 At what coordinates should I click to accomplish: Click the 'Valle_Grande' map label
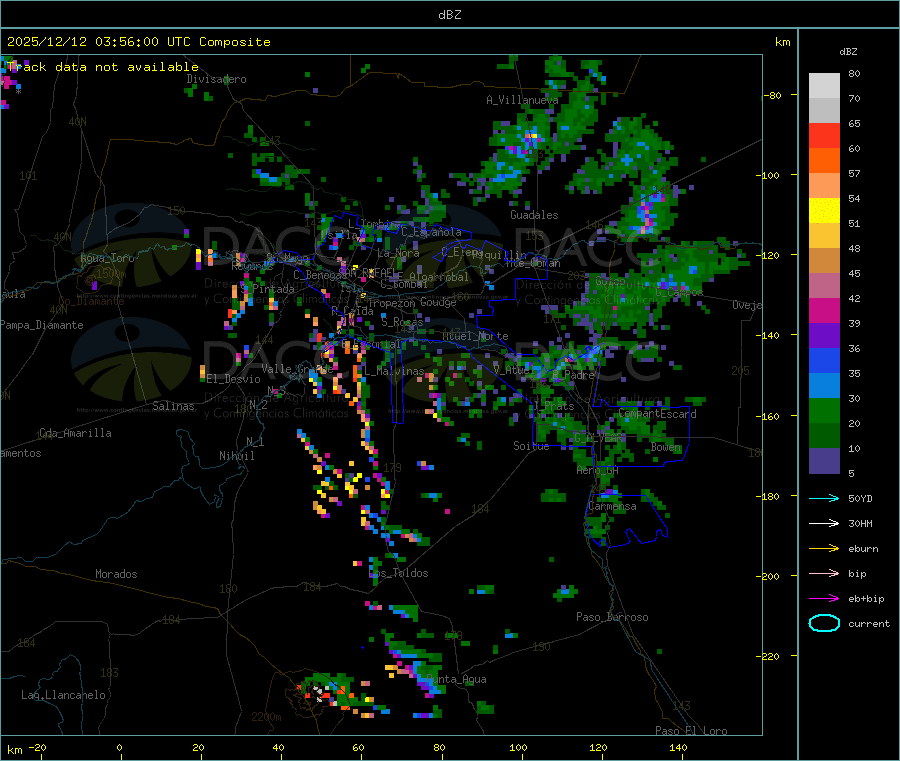click(x=297, y=369)
